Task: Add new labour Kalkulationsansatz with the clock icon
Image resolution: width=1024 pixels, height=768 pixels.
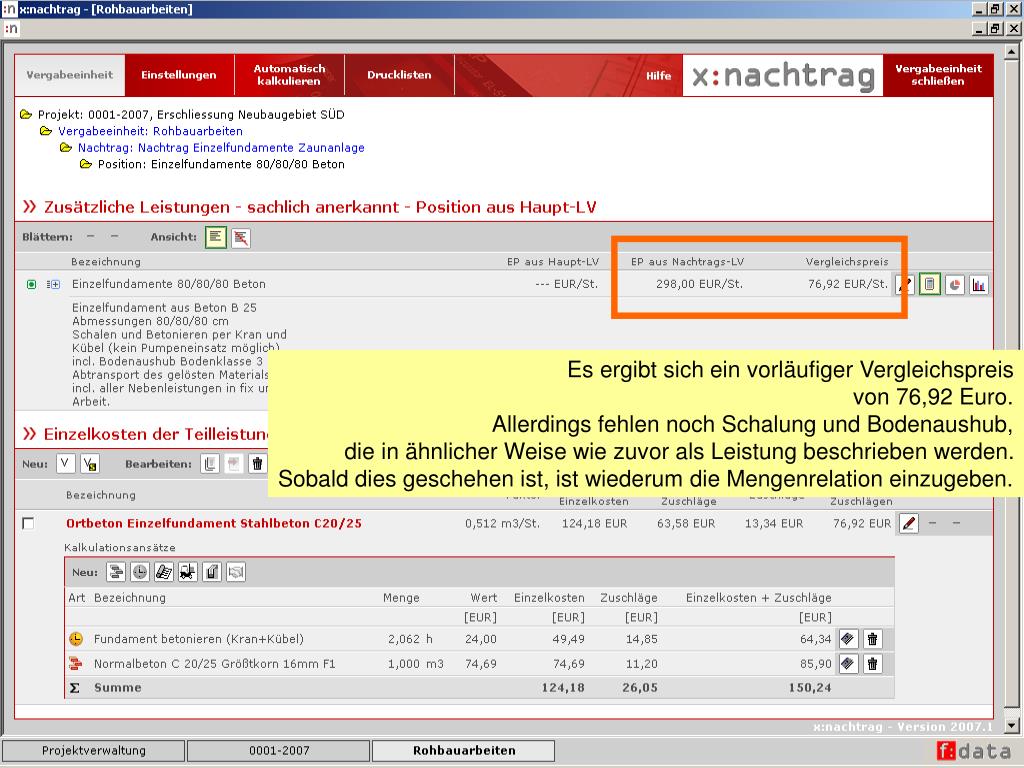Action: (x=140, y=572)
